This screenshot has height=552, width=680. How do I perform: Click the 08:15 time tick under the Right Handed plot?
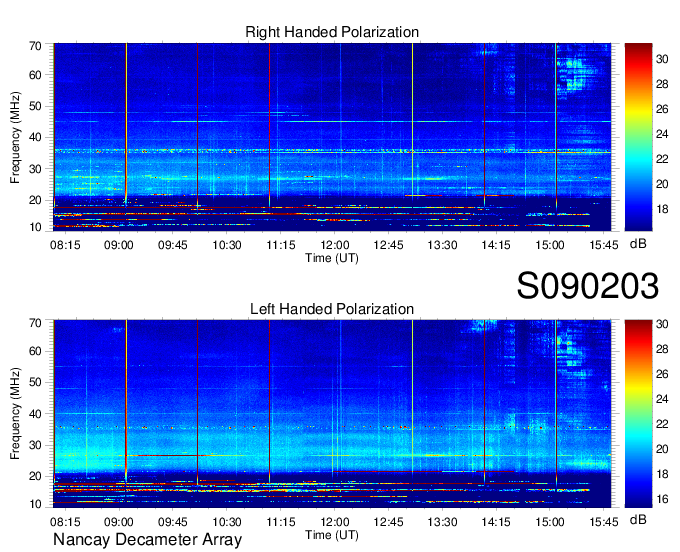65,245
